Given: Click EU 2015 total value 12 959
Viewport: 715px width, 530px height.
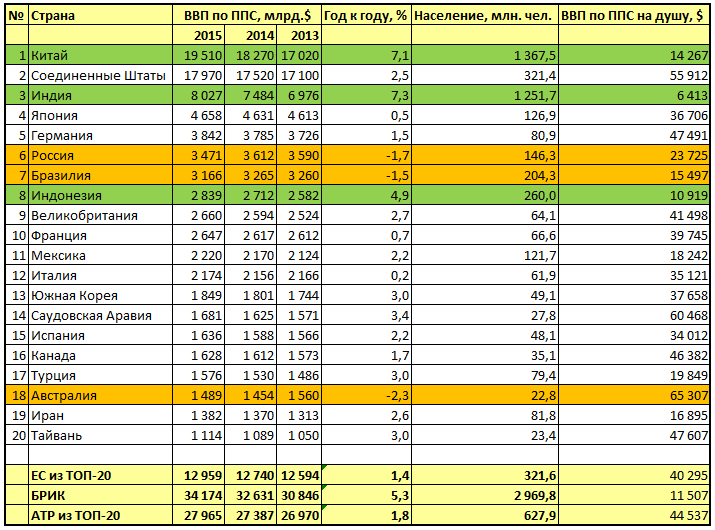Looking at the screenshot, I should pos(199,475).
